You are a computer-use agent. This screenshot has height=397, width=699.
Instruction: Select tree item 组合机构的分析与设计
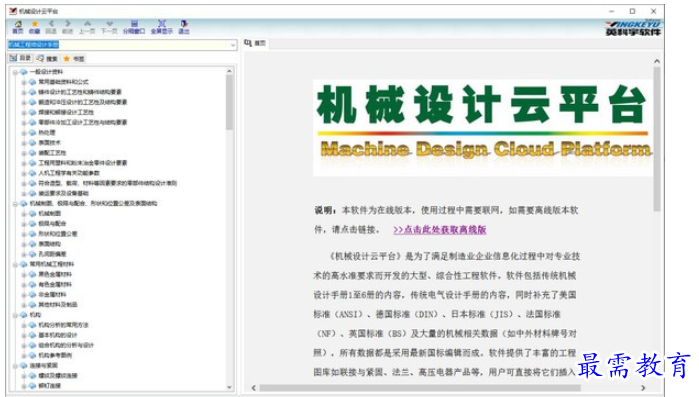point(66,345)
